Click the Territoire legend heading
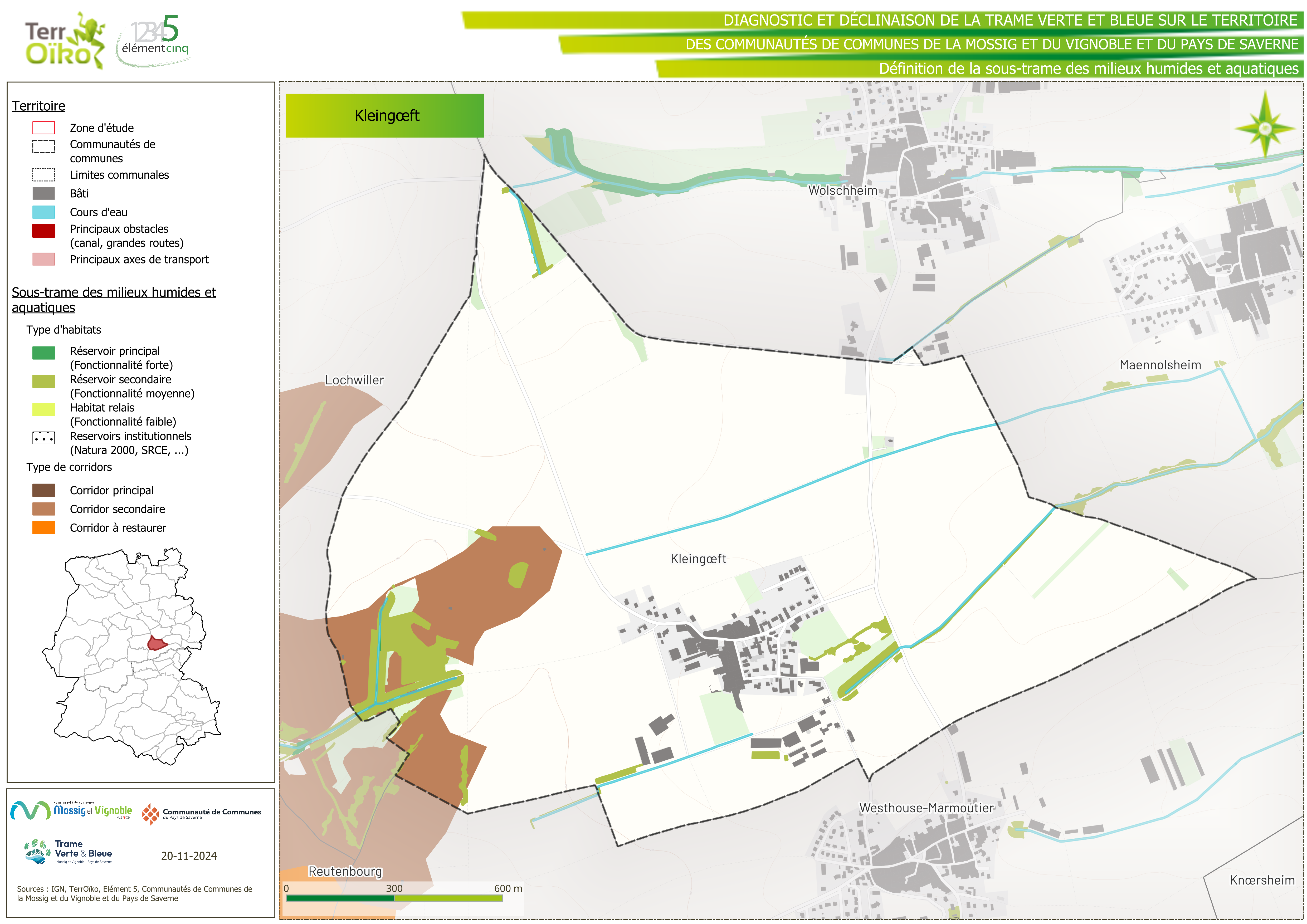Image resolution: width=1307 pixels, height=924 pixels. pyautogui.click(x=39, y=106)
